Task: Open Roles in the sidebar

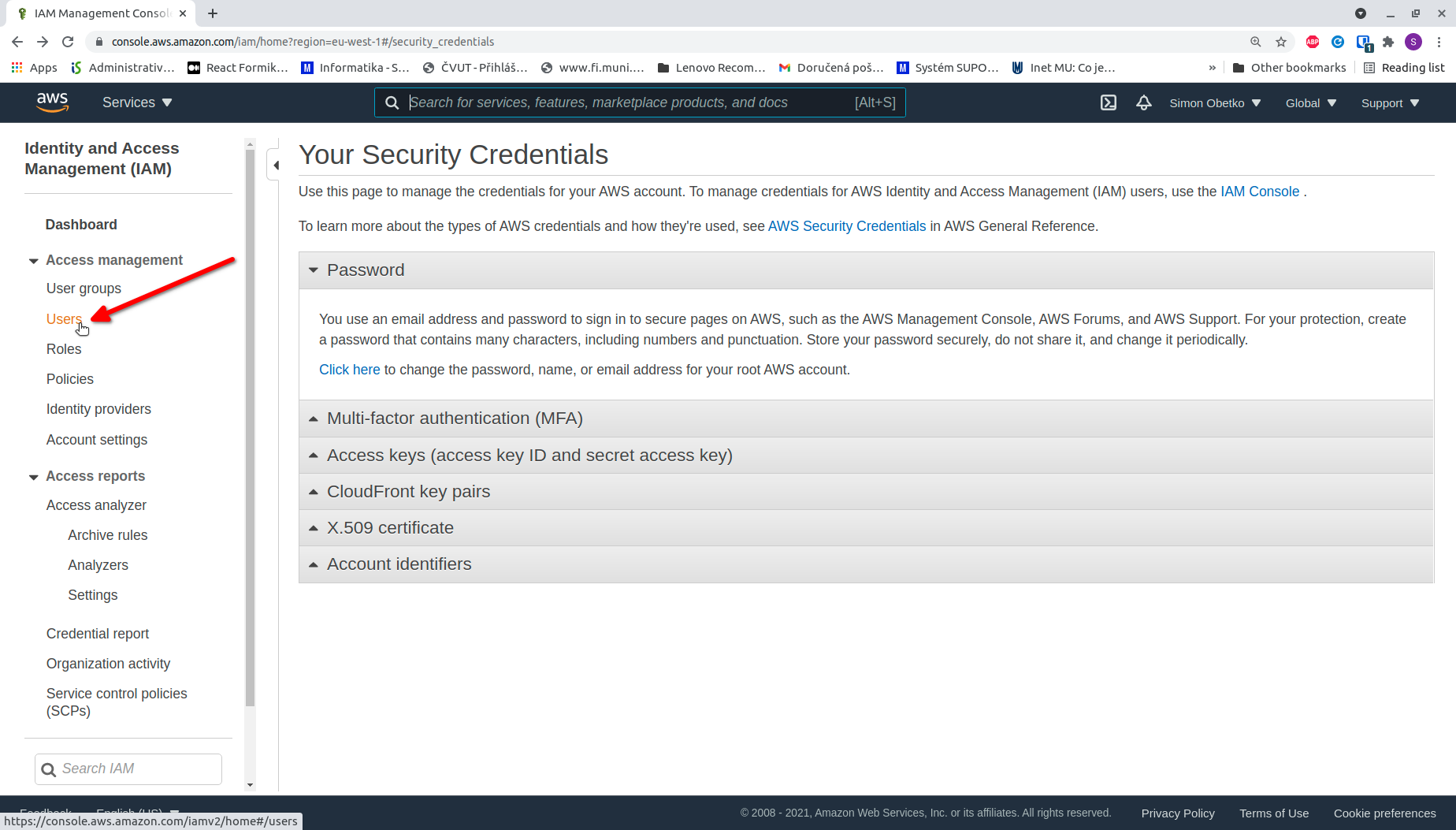Action: coord(64,349)
